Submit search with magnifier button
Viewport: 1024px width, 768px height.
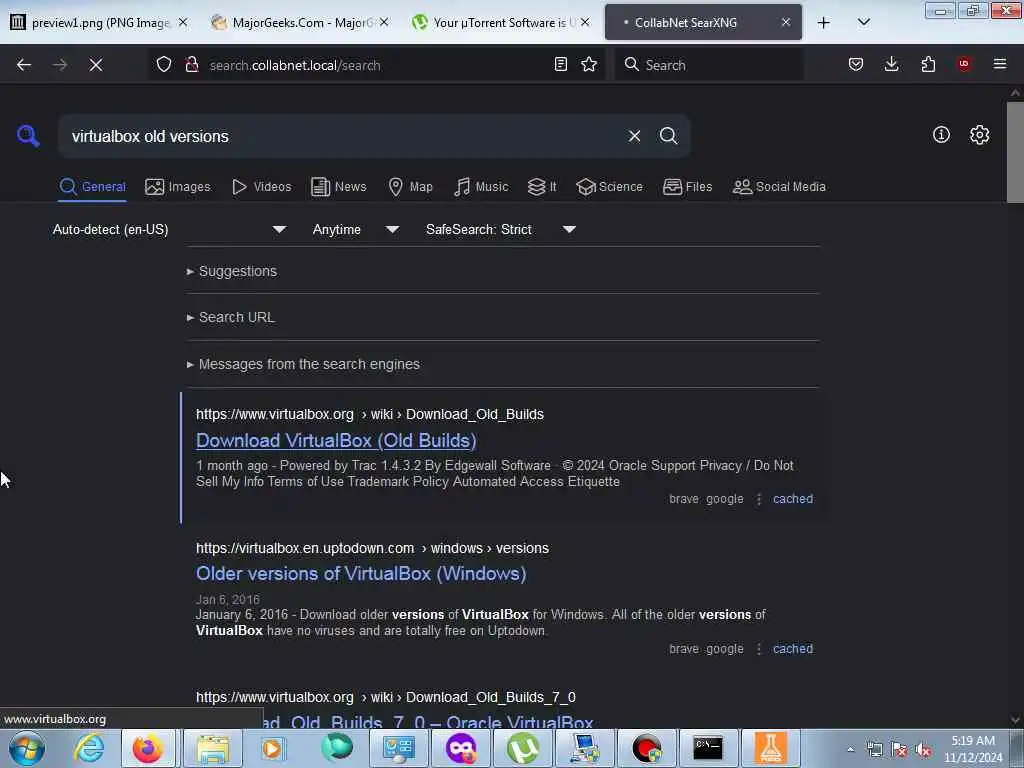pos(668,136)
